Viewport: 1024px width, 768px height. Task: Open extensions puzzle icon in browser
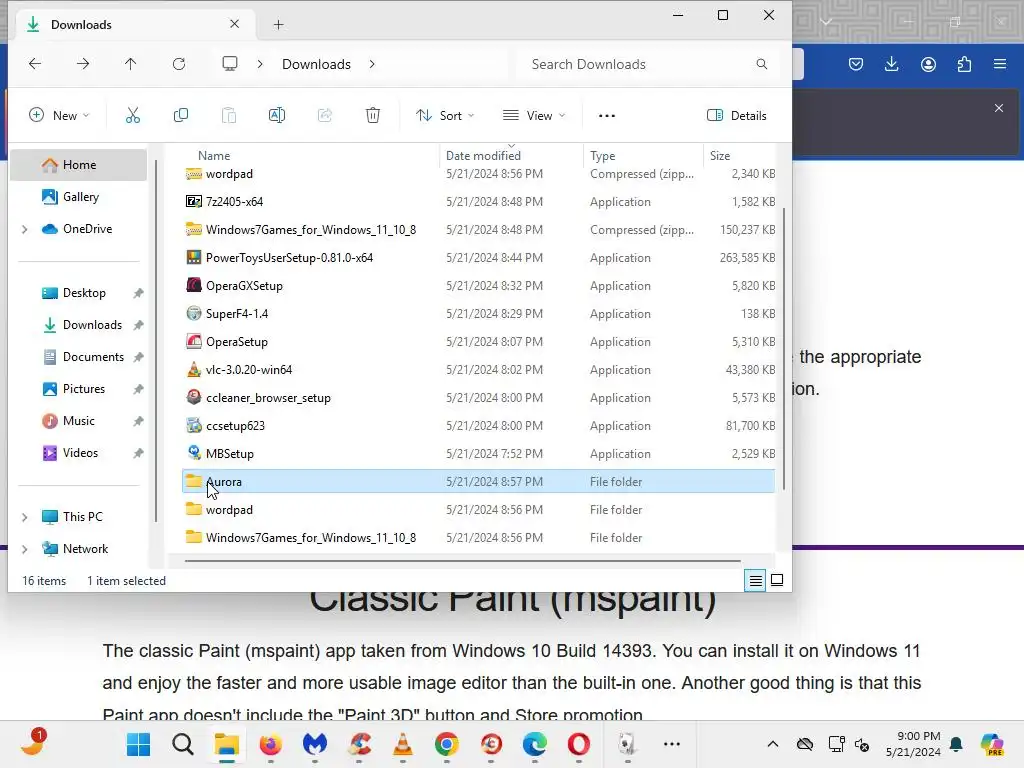point(964,64)
